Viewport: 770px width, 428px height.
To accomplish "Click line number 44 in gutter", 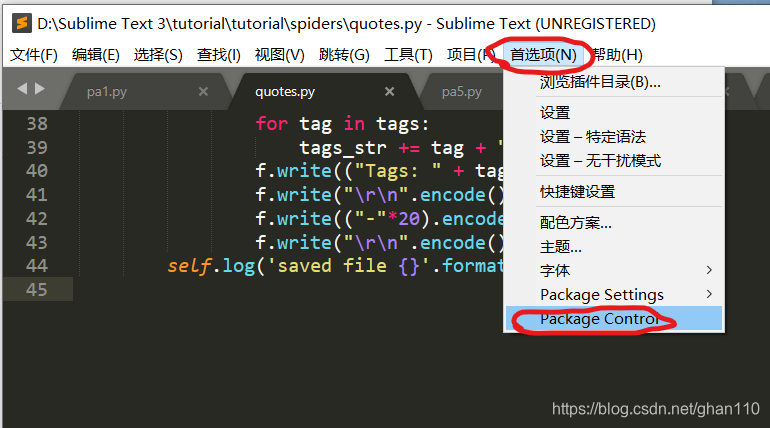I will tap(37, 266).
